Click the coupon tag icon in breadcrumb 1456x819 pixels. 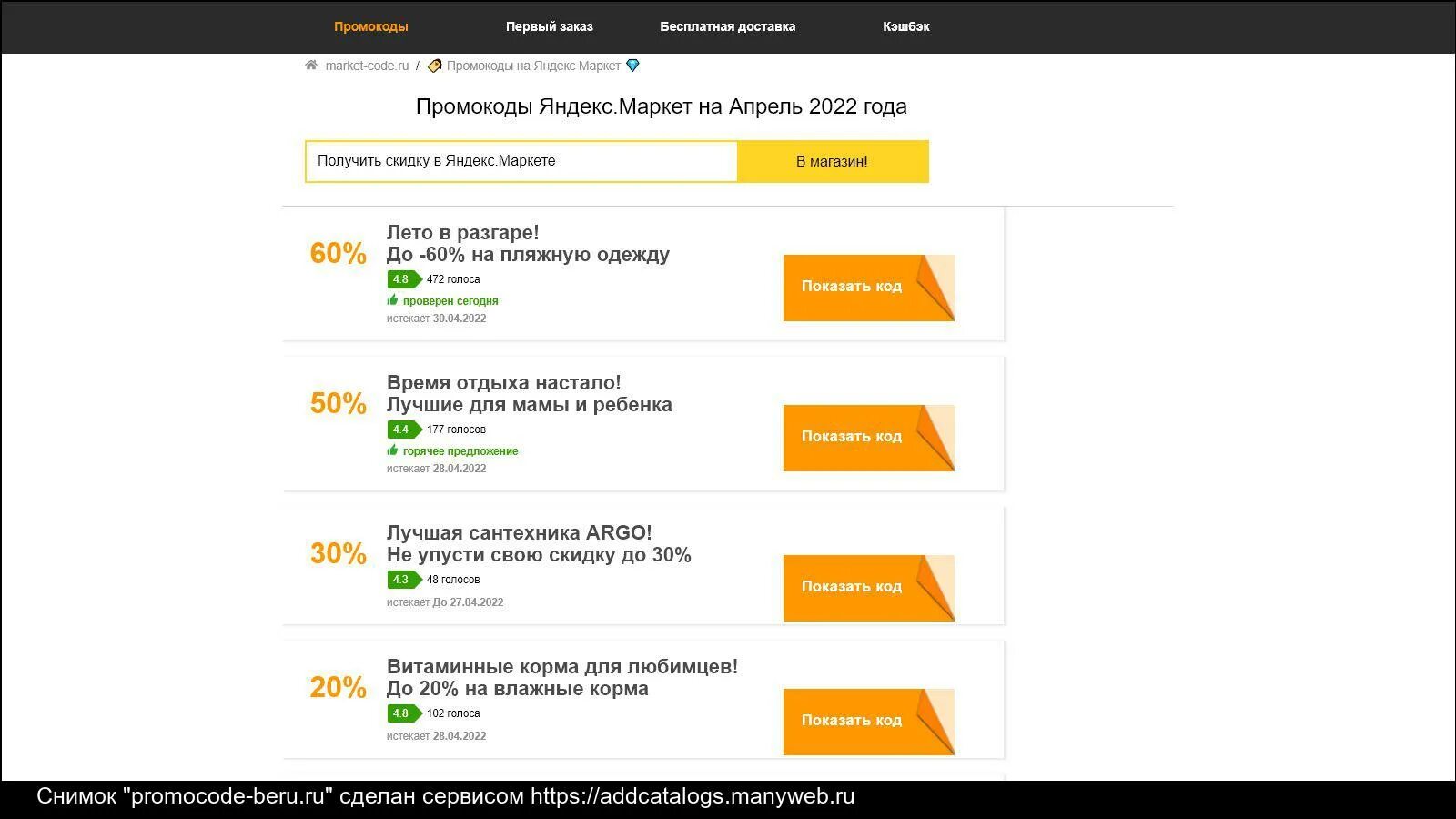point(435,66)
